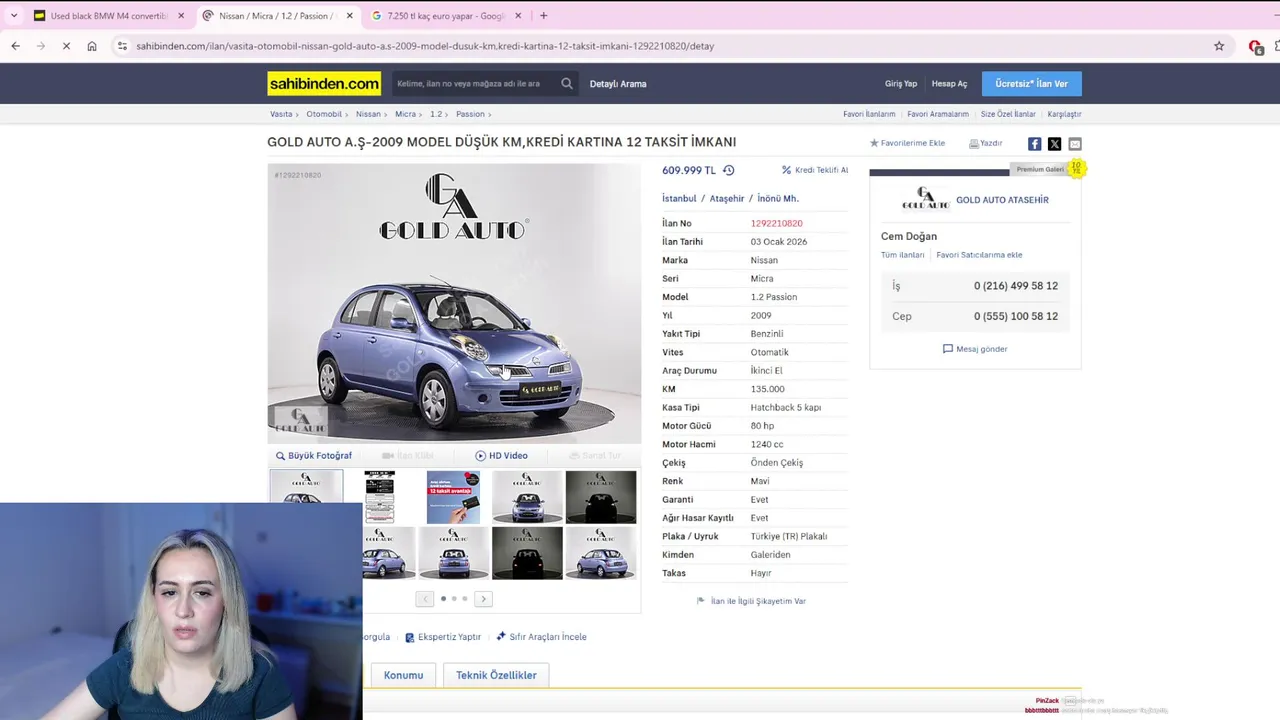Open Favori Aramalarım link
This screenshot has width=1280, height=720.
938,114
